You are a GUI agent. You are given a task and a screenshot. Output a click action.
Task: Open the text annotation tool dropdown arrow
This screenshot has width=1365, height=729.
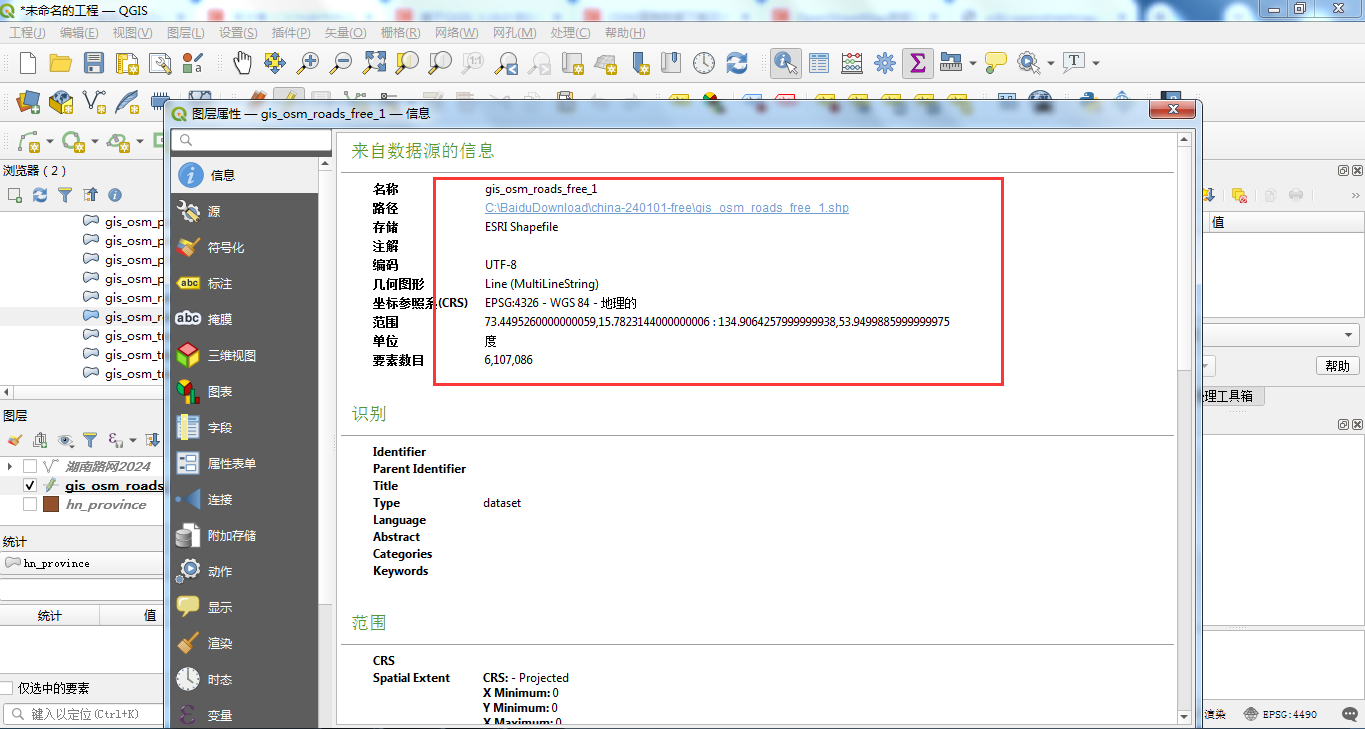point(1096,63)
